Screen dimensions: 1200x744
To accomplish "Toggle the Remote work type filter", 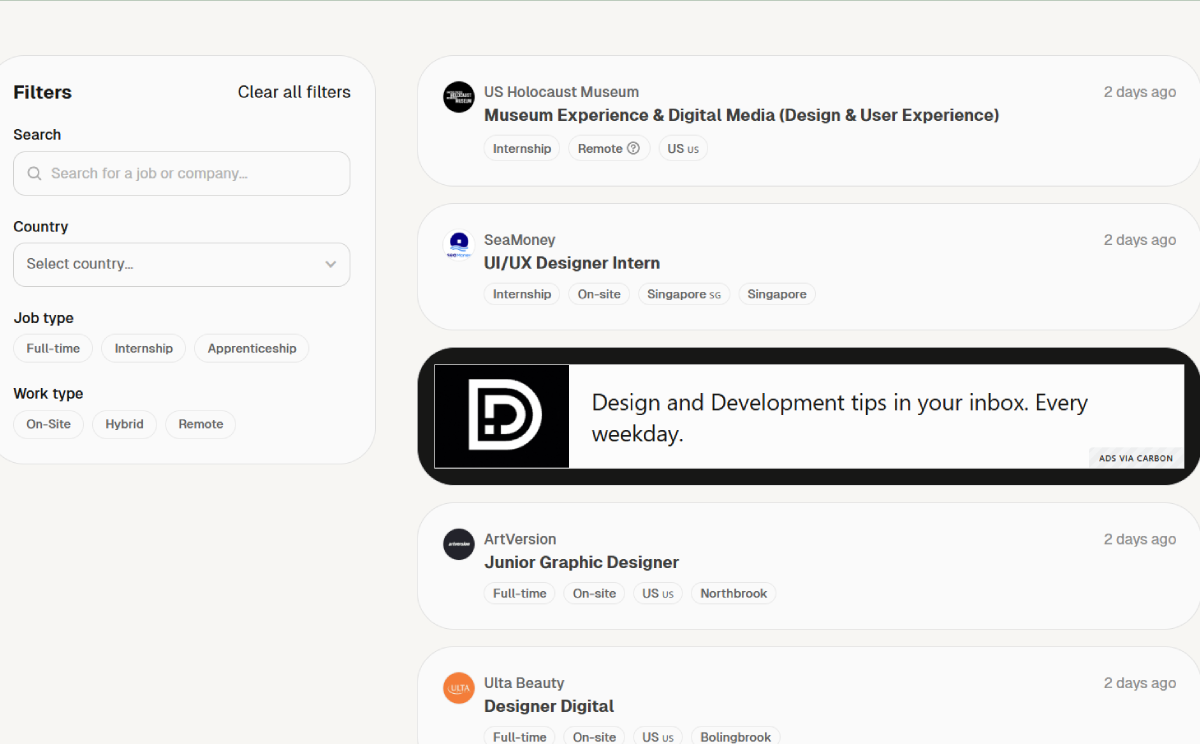I will [x=201, y=424].
